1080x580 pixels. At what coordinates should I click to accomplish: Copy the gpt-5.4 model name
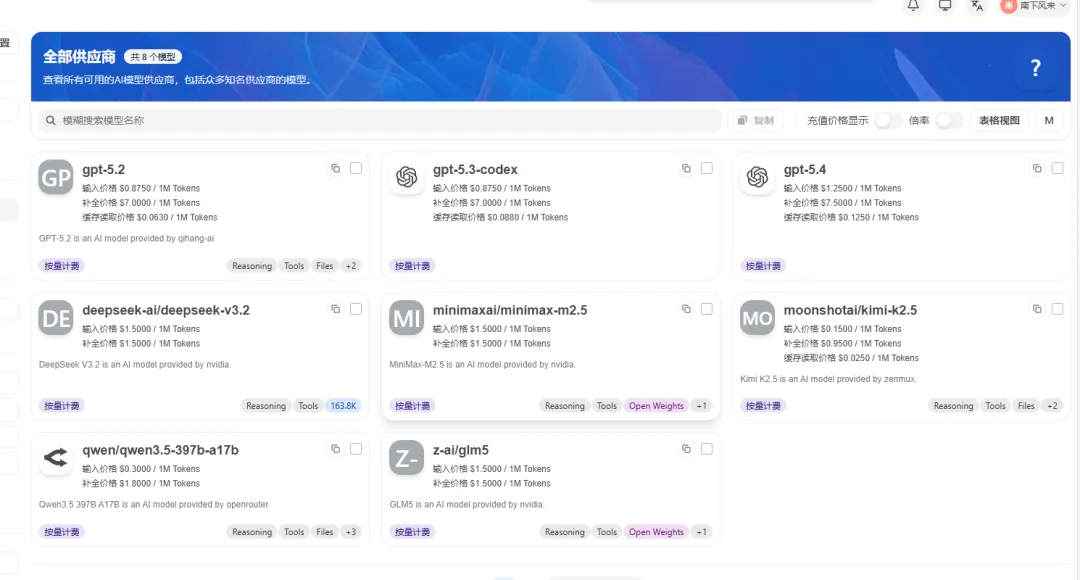[x=1037, y=168]
